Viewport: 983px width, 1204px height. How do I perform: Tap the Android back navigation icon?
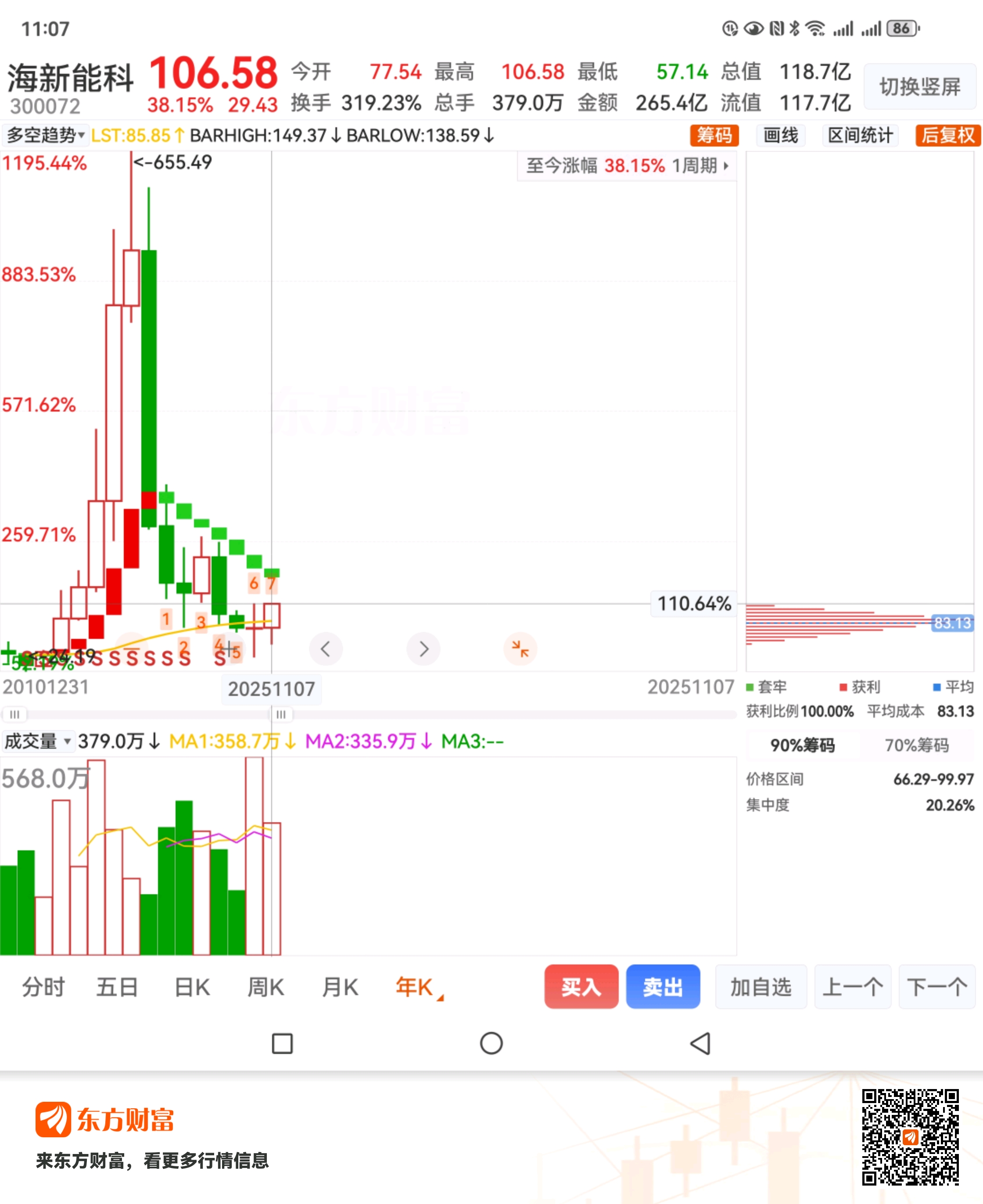coord(700,1043)
